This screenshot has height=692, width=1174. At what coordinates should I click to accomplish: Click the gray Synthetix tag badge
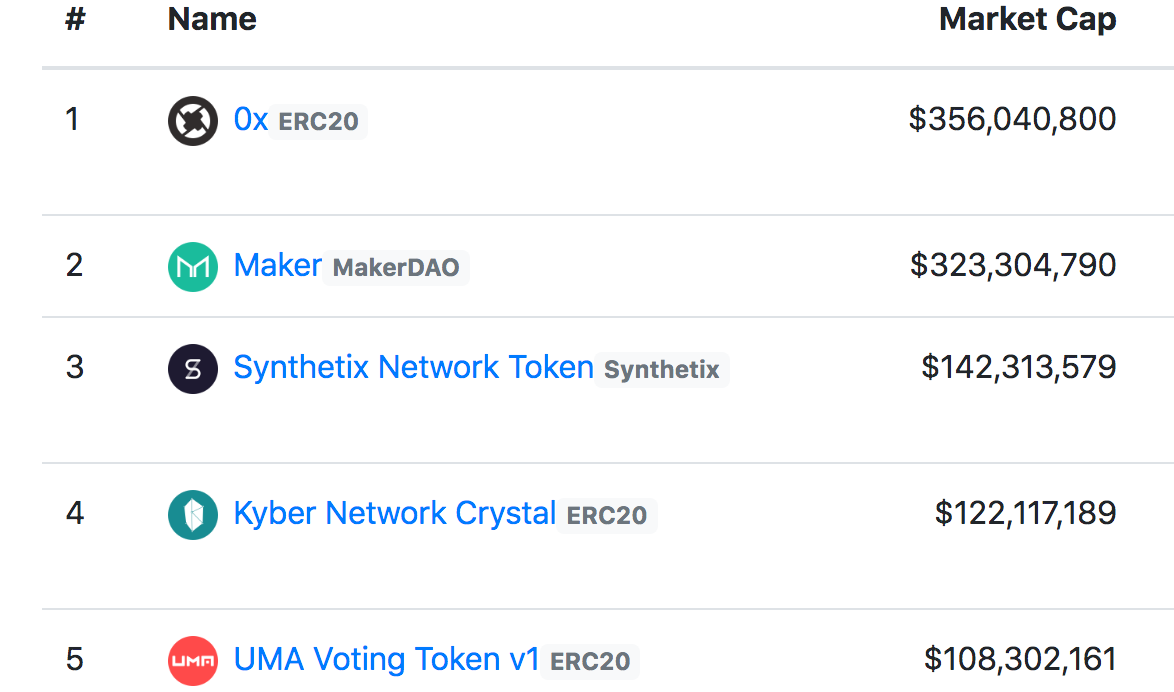click(662, 370)
